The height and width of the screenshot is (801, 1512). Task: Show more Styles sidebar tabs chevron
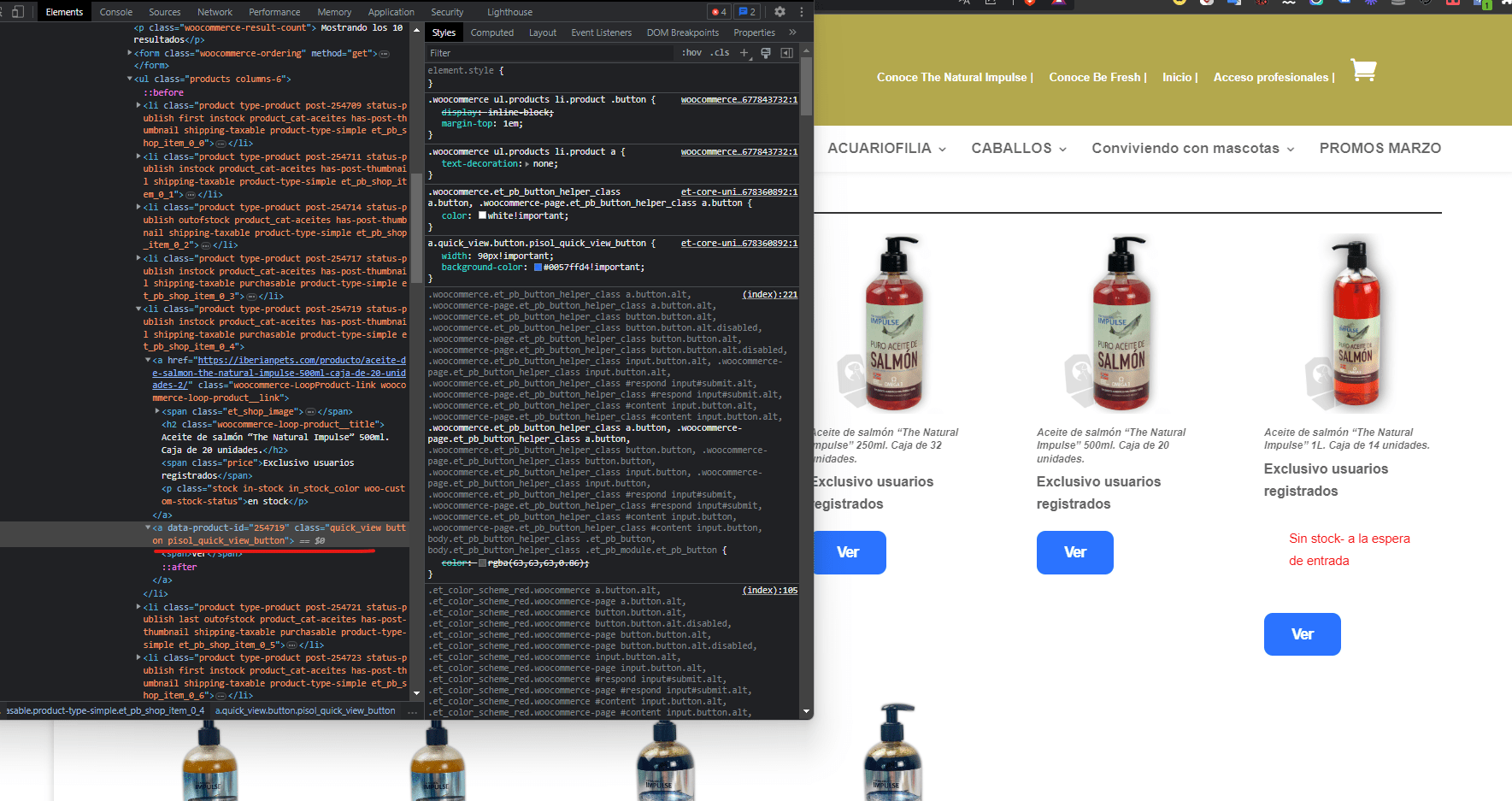[792, 32]
